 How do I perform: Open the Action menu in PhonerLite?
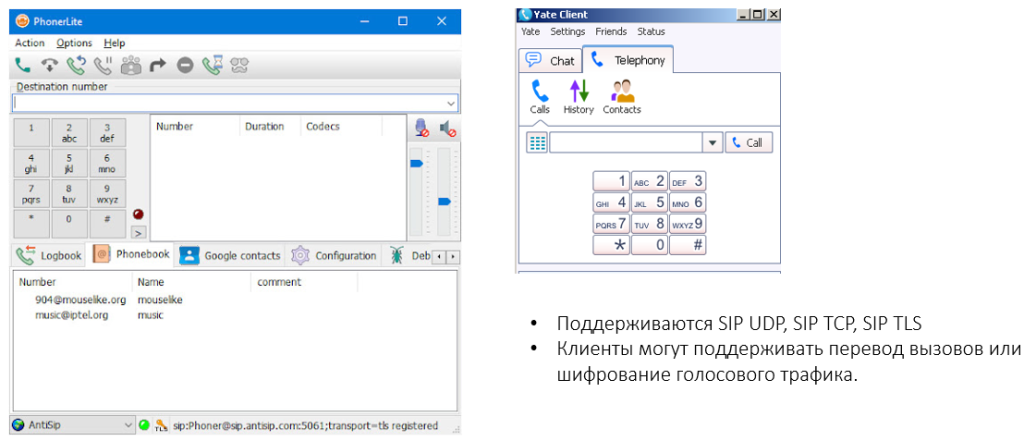pyautogui.click(x=30, y=43)
